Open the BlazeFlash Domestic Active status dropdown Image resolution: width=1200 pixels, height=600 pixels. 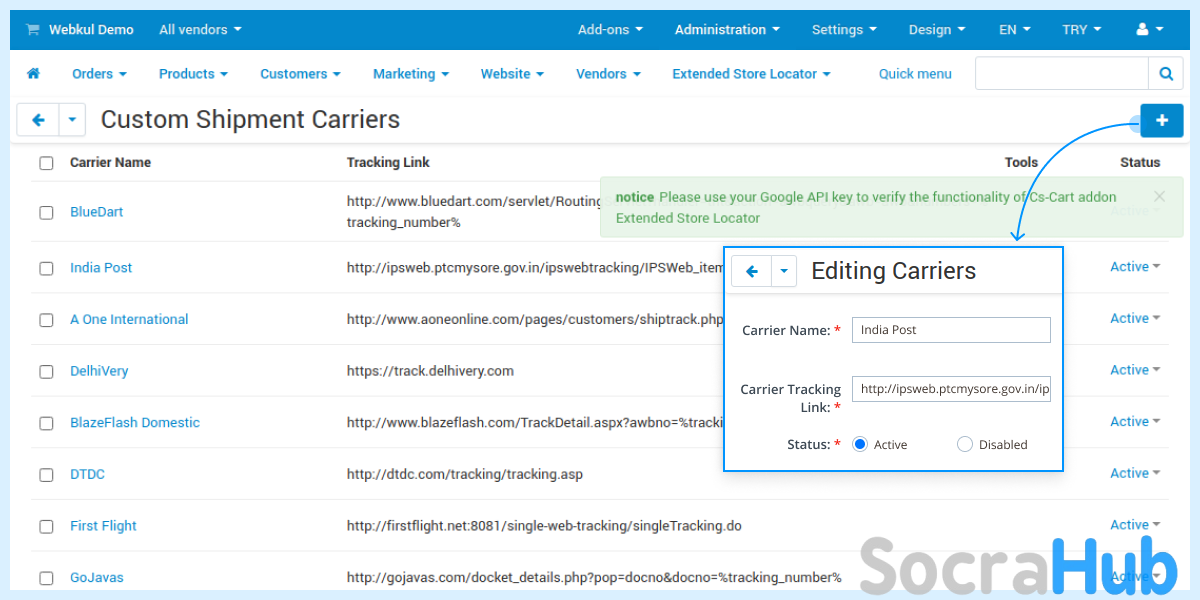tap(1135, 422)
